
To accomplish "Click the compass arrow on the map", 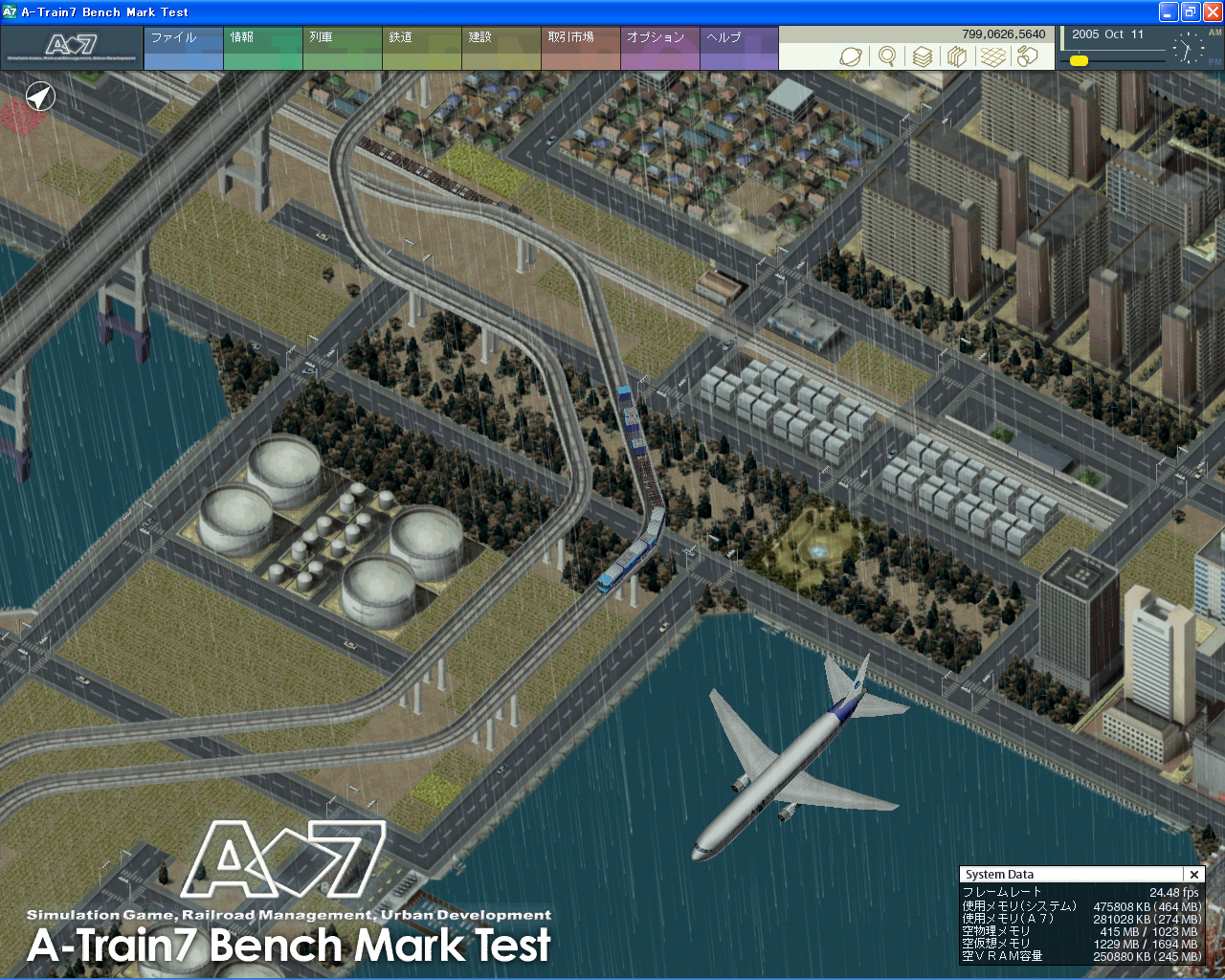I will point(40,97).
